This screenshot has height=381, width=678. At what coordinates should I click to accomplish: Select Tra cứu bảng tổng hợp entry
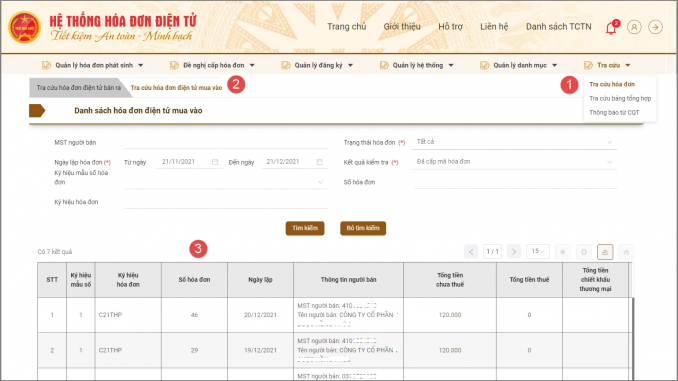(x=620, y=99)
